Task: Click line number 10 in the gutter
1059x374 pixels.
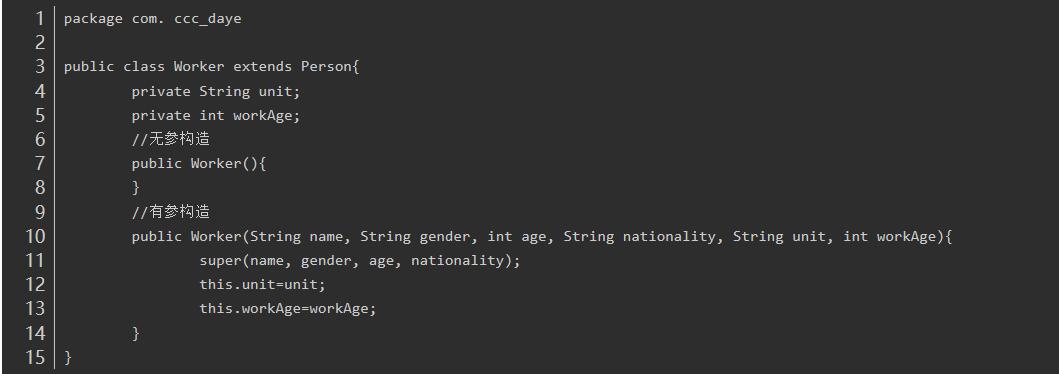Action: pyautogui.click(x=34, y=236)
